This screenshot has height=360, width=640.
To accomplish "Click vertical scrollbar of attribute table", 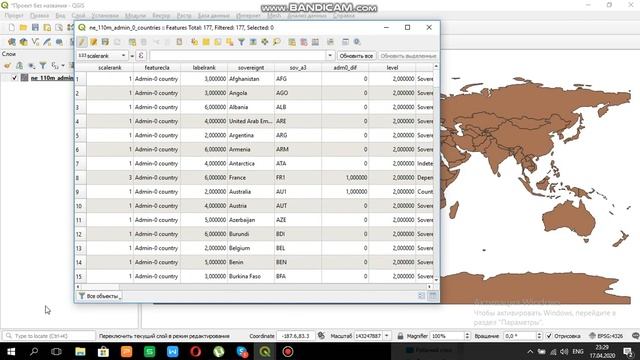I will [x=436, y=173].
